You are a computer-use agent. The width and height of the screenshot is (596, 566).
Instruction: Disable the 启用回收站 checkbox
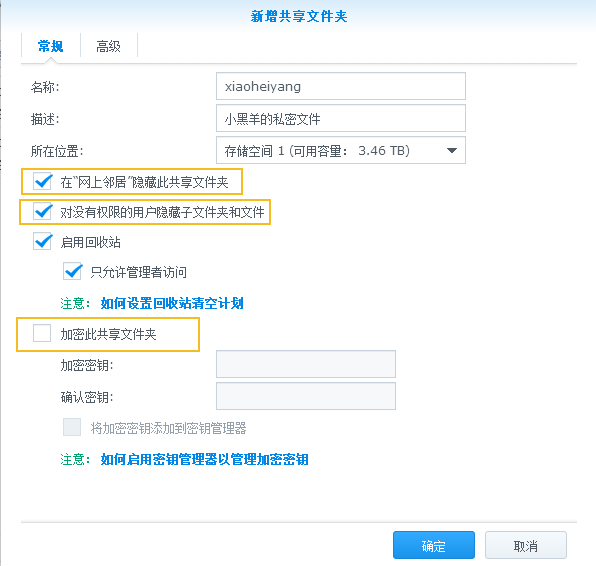tap(42, 241)
